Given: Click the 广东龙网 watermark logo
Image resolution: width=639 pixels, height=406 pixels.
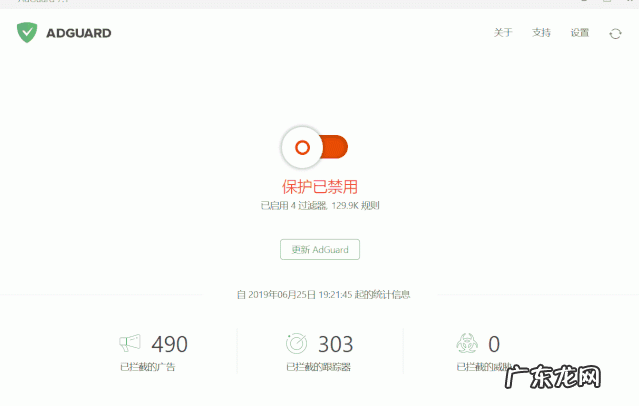Looking at the screenshot, I should 553,377.
